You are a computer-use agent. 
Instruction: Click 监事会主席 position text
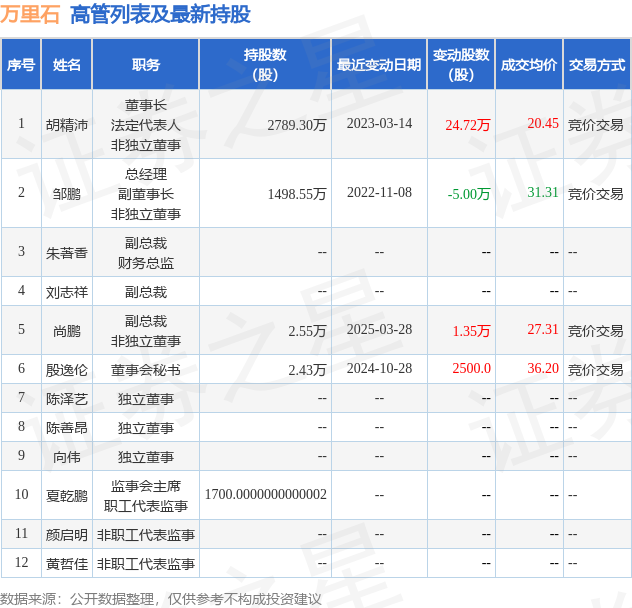coord(146,486)
